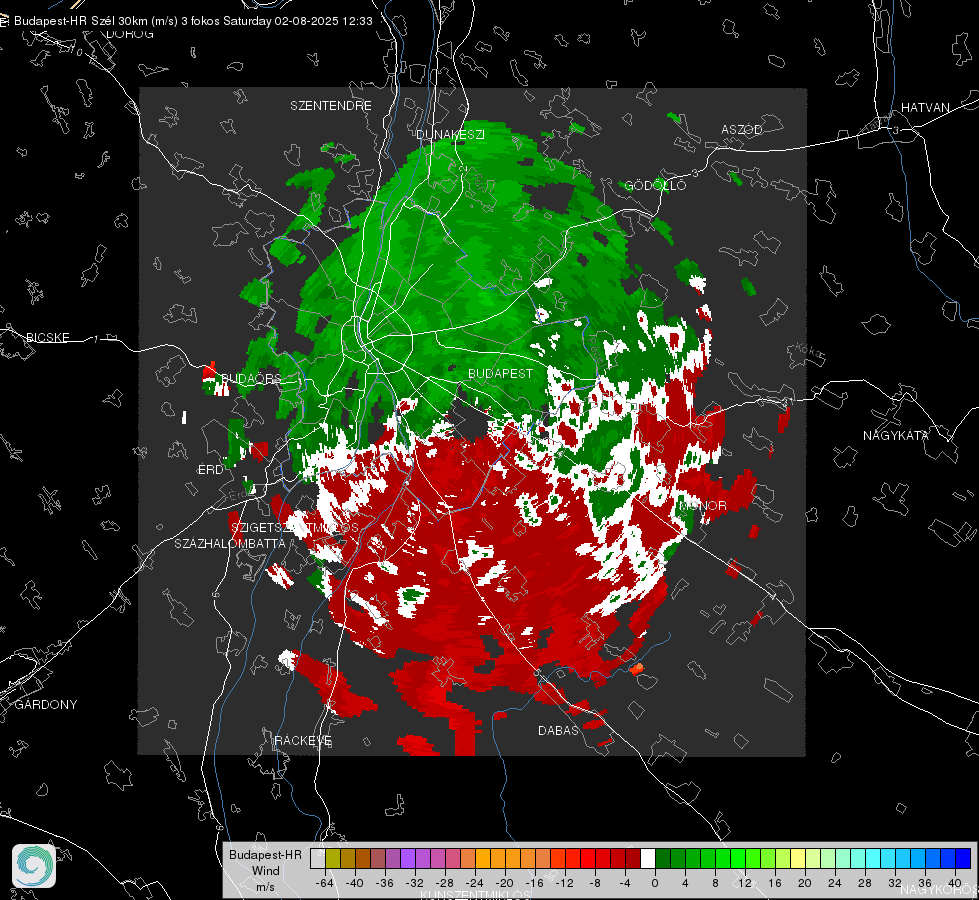
Task: Click the BICSKE town label
Action: 47,337
